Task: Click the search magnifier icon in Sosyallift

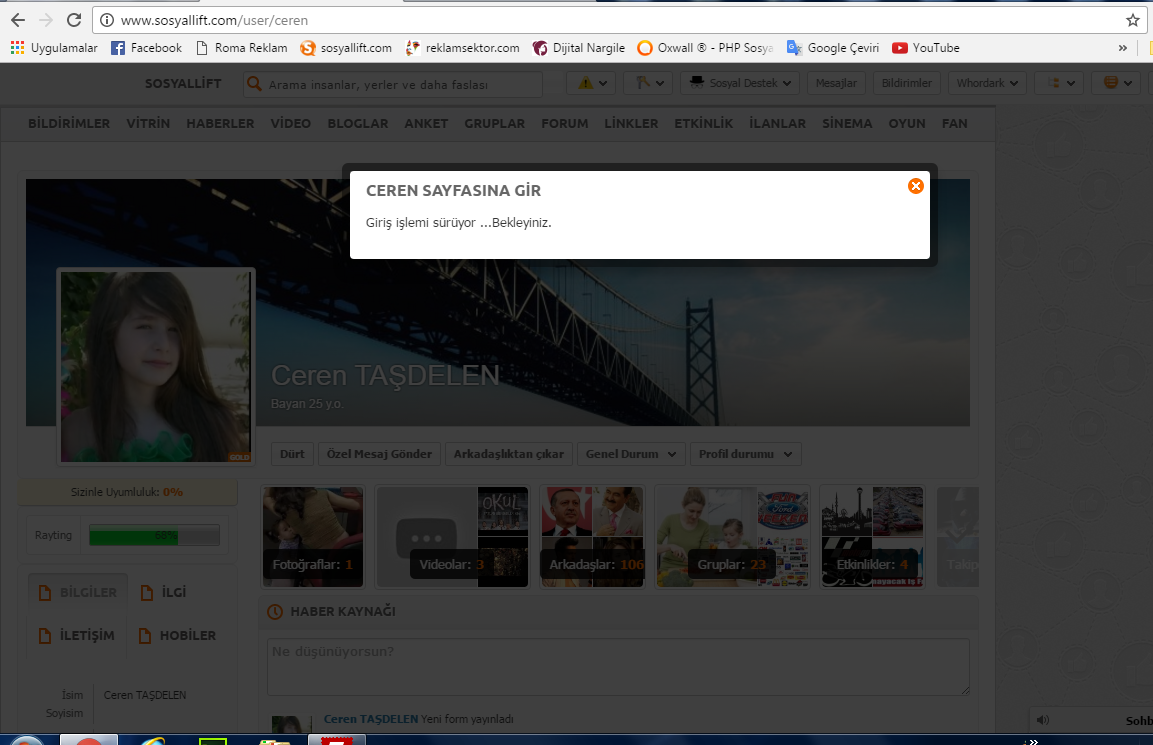Action: coord(255,85)
